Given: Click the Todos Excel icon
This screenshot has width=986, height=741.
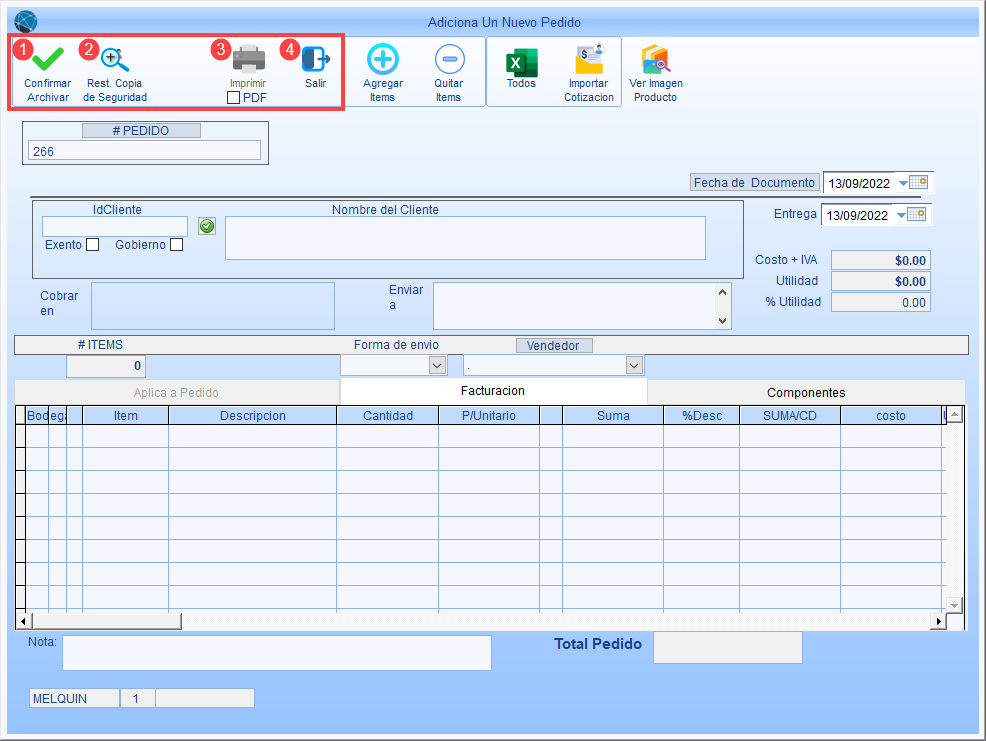Looking at the screenshot, I should click(x=522, y=63).
